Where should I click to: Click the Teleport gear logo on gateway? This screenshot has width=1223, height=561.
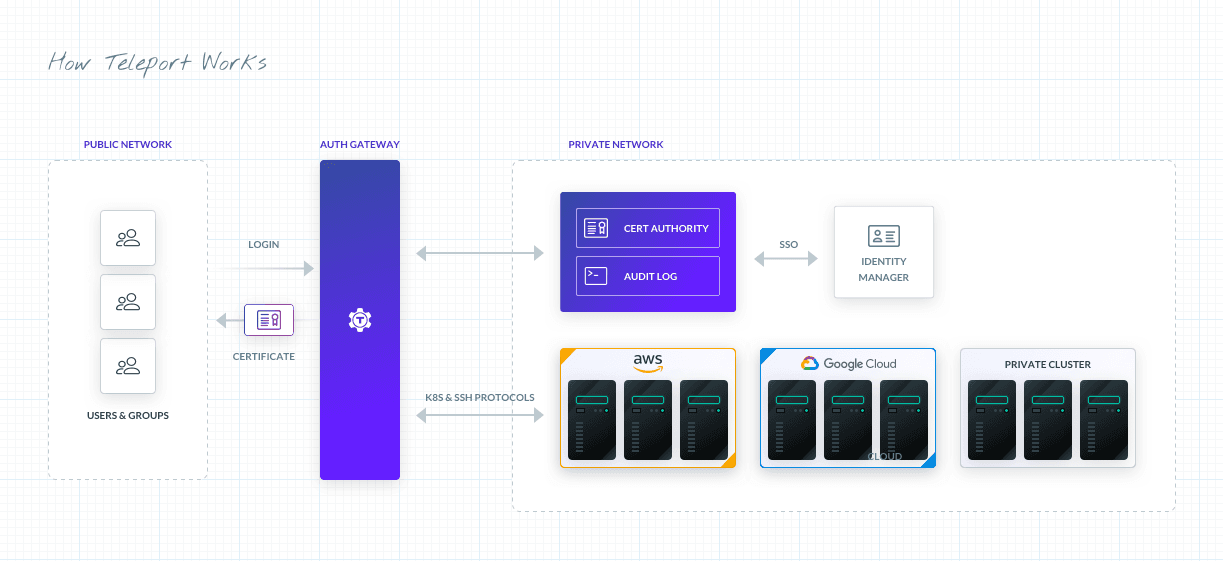pos(360,320)
